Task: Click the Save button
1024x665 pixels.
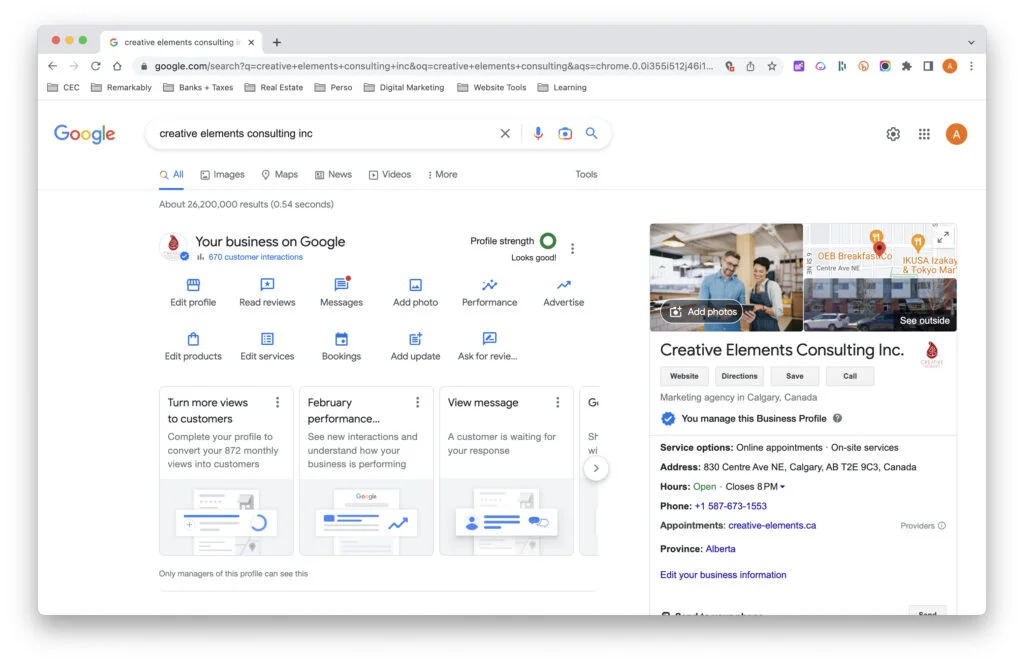Action: click(x=795, y=376)
